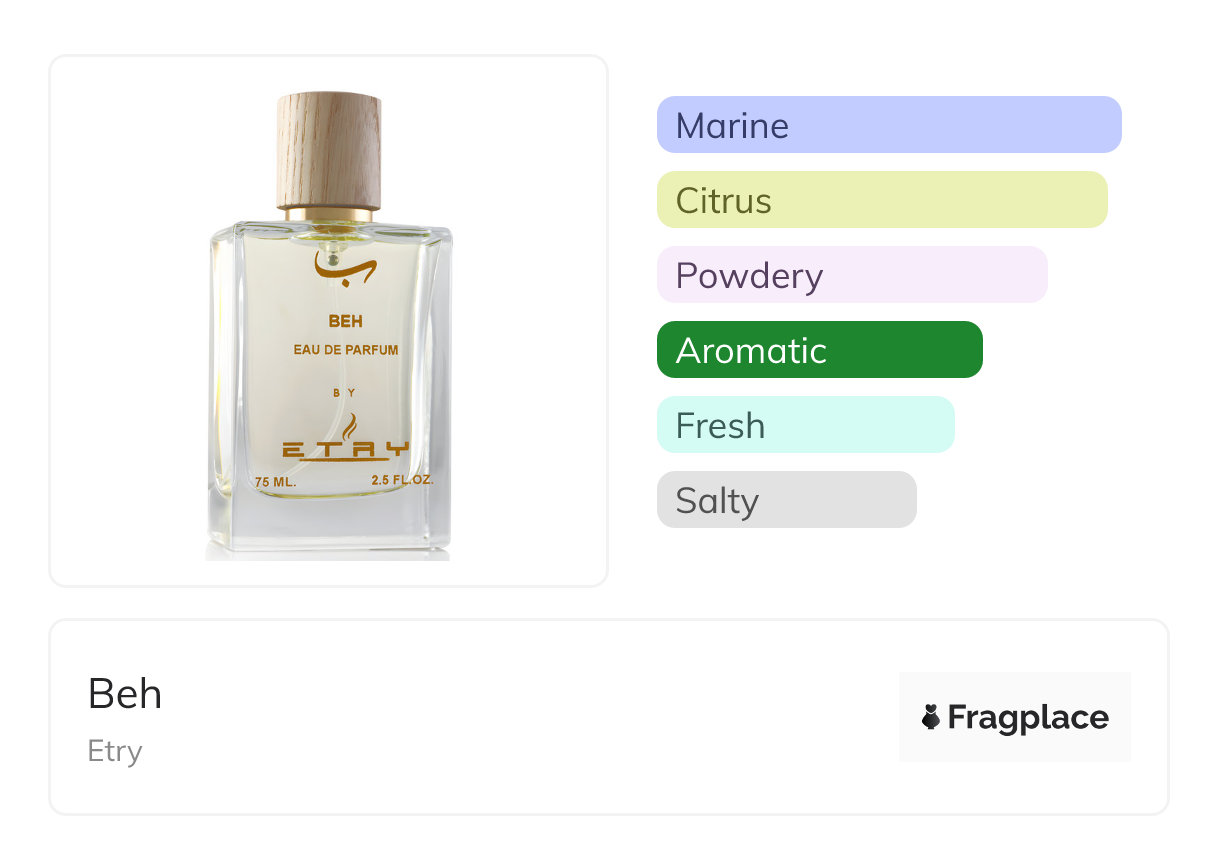Click the gold collar under the wooden cap
Image resolution: width=1218 pixels, height=864 pixels.
pos(329,214)
